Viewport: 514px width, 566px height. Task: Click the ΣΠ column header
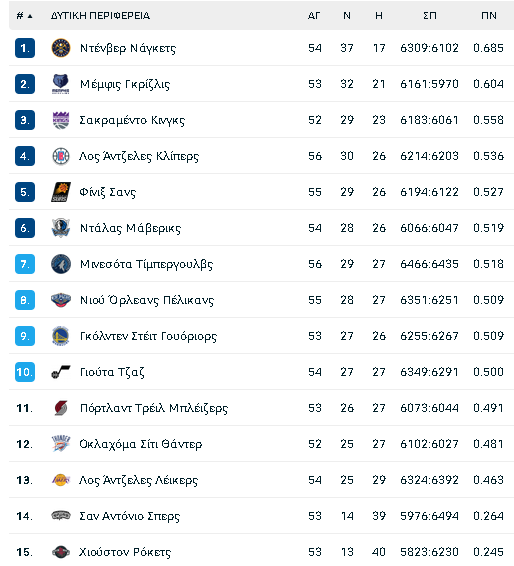click(430, 16)
